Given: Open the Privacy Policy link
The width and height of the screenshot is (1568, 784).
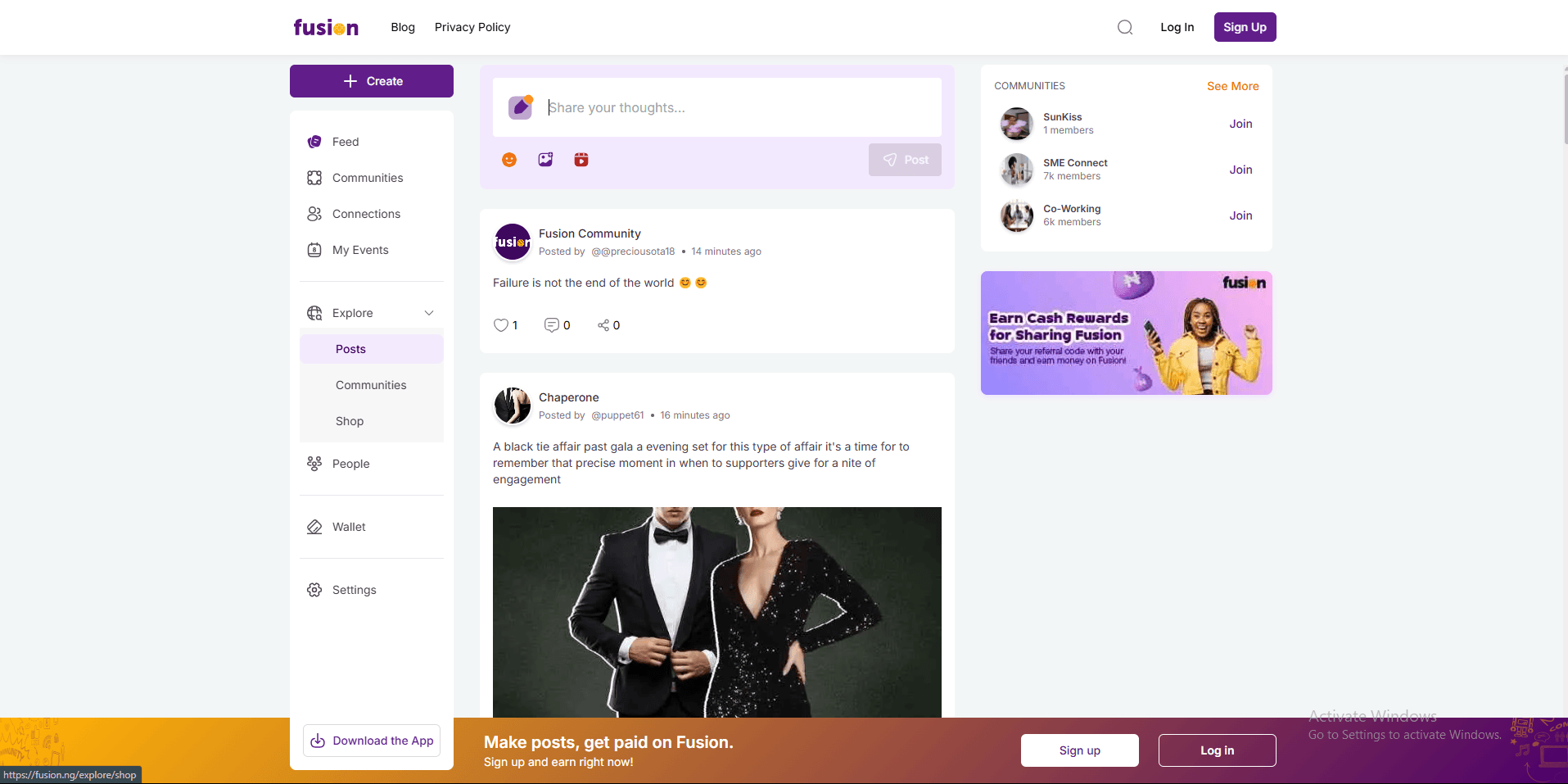Looking at the screenshot, I should click(x=472, y=27).
